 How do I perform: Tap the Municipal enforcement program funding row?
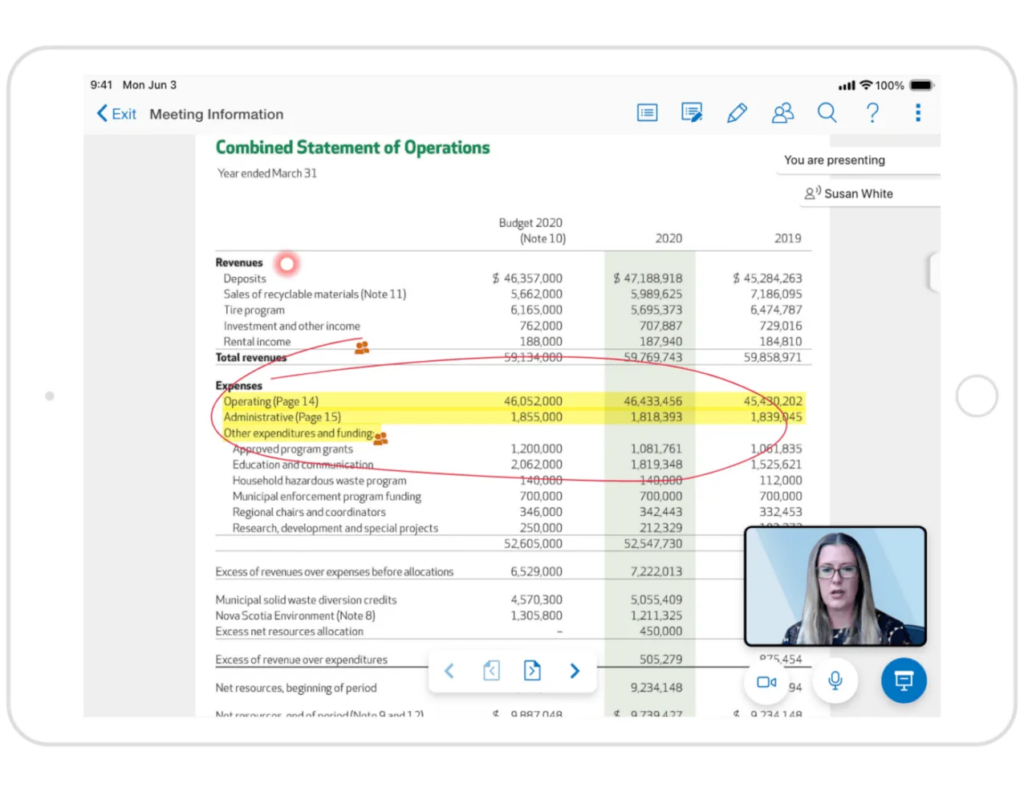(x=327, y=496)
